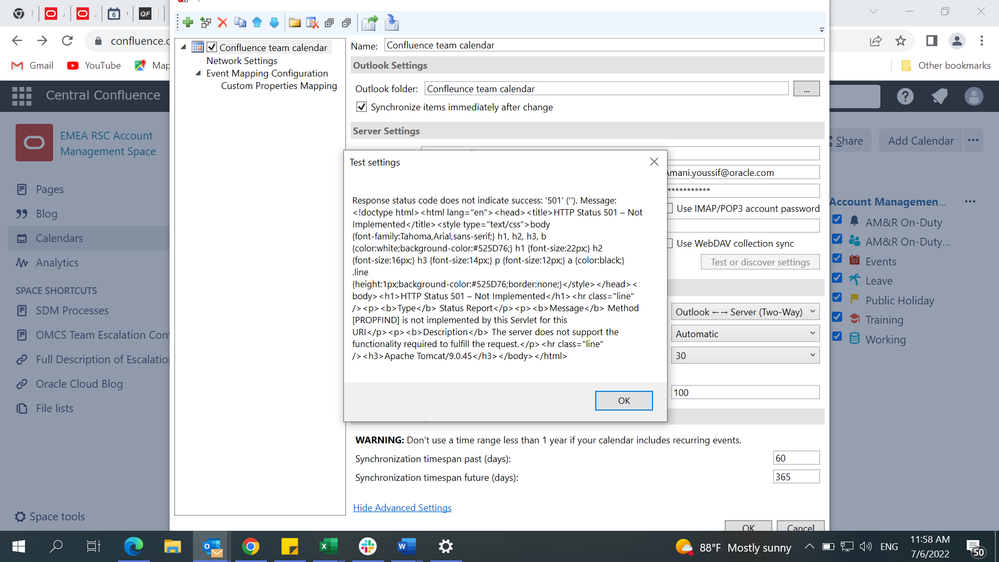The width and height of the screenshot is (999, 562).
Task: Open Chrome menu three dots
Action: (x=982, y=41)
